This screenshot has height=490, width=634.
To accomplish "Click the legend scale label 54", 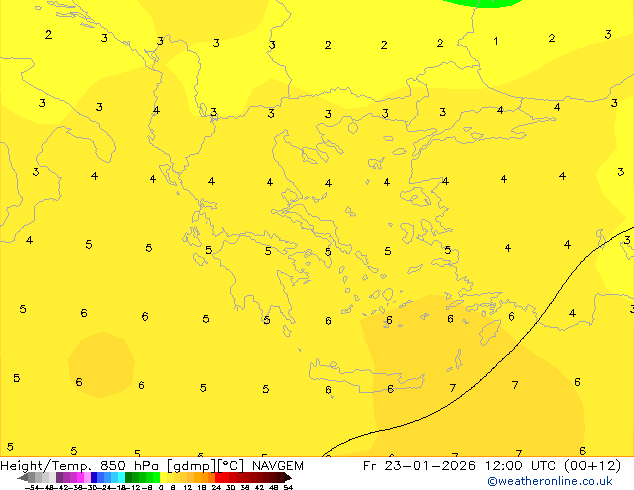I will [x=288, y=487].
